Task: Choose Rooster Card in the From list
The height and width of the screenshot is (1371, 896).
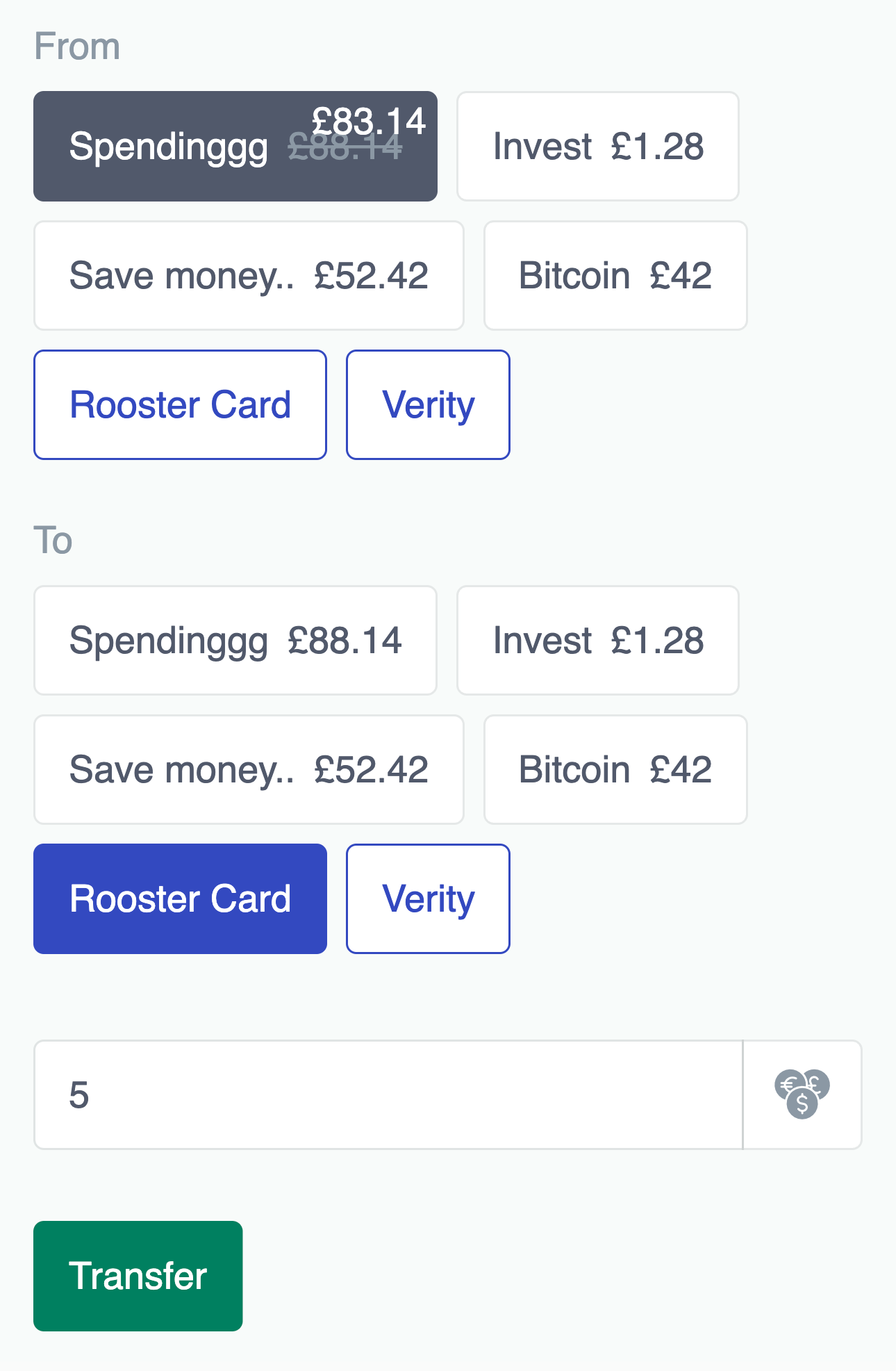Action: coord(181,405)
